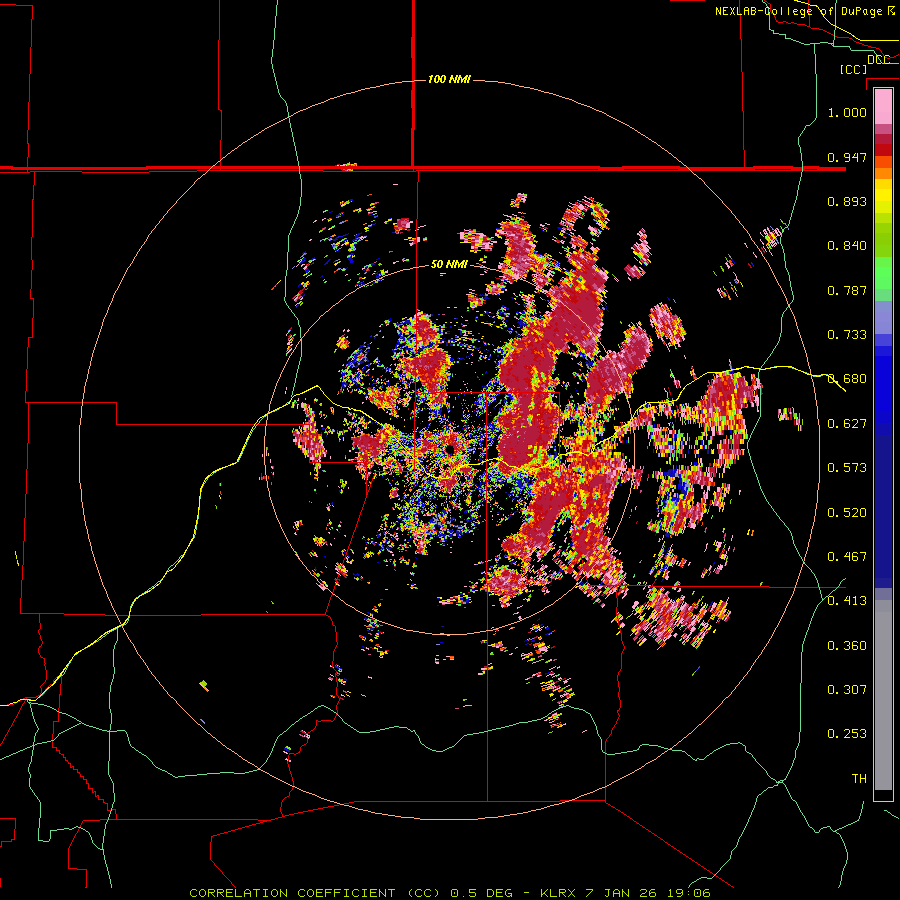Click the 0.787 scale value
The width and height of the screenshot is (900, 900).
(x=847, y=290)
